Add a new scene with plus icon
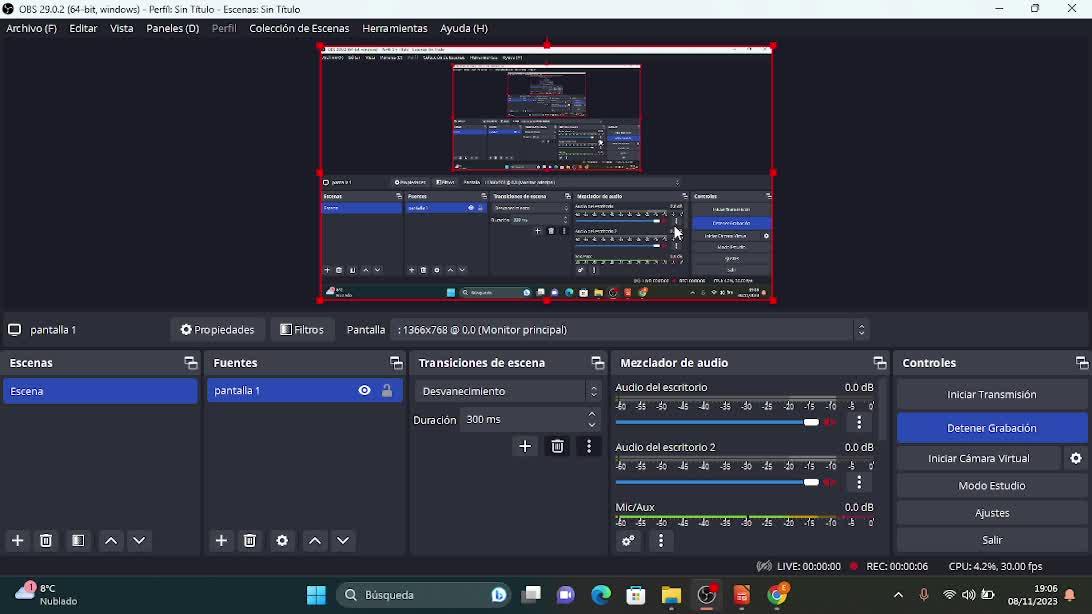Viewport: 1092px width, 614px height. point(18,541)
